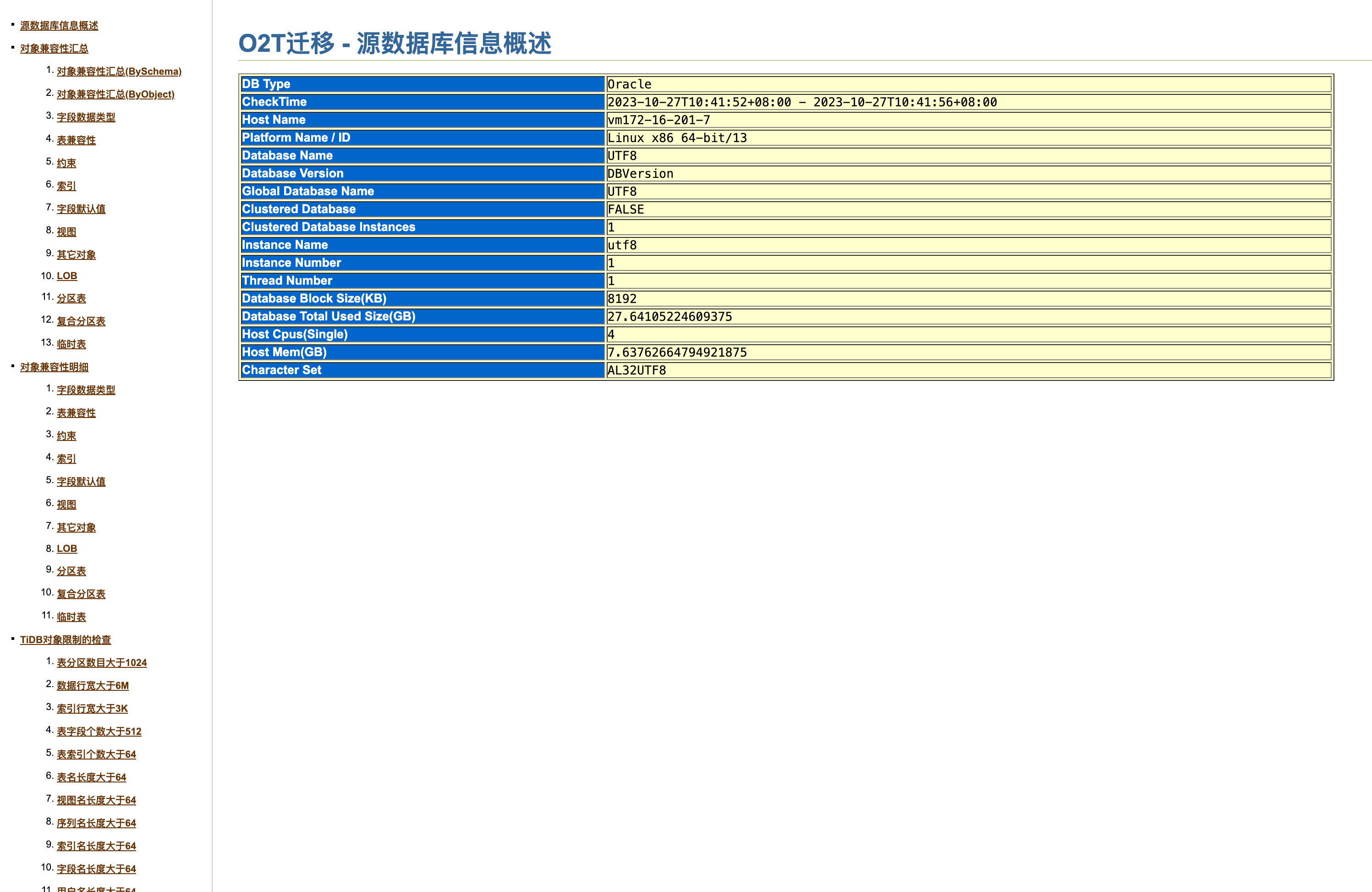Open the 临时表 detail link
Screen dimensions: 1372x892
click(x=71, y=617)
